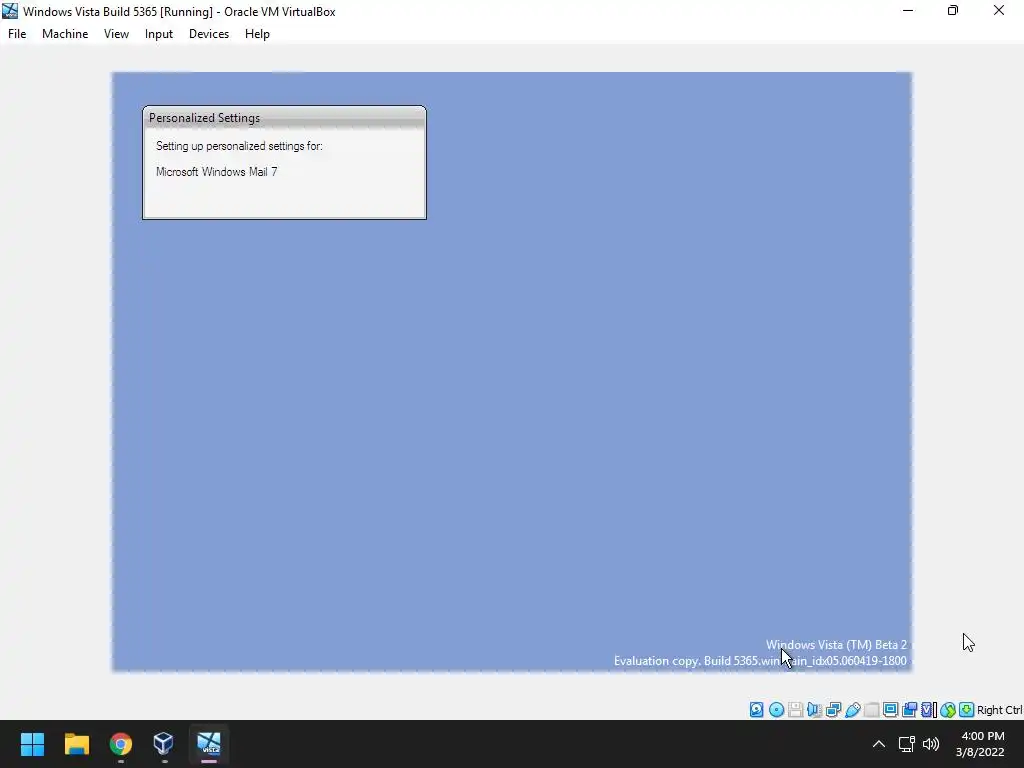This screenshot has width=1024, height=768.
Task: Open Google Chrome from taskbar
Action: click(x=121, y=744)
